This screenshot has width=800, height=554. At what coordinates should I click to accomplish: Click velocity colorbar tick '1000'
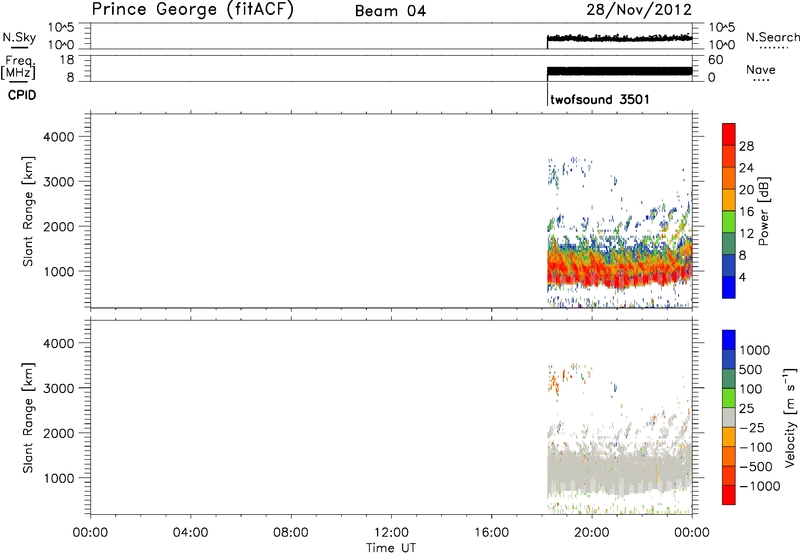754,350
